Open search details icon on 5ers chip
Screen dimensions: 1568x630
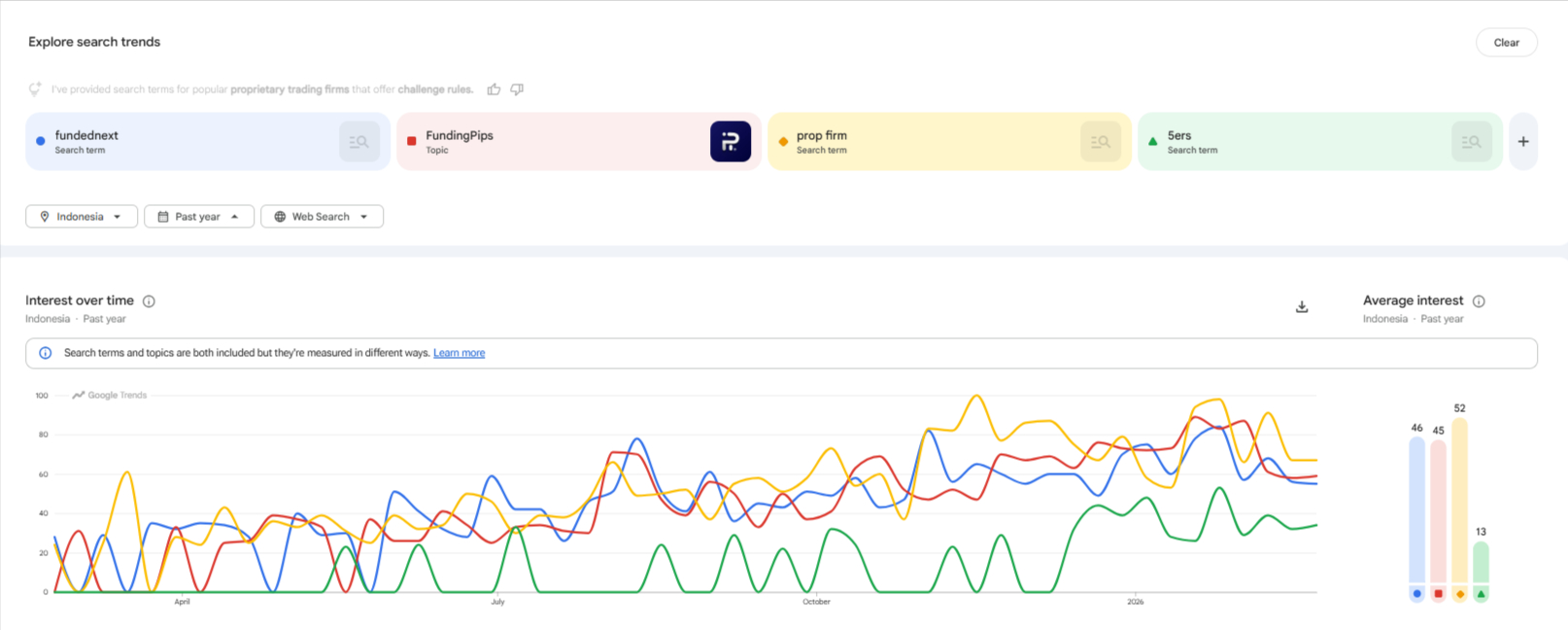pos(1472,142)
